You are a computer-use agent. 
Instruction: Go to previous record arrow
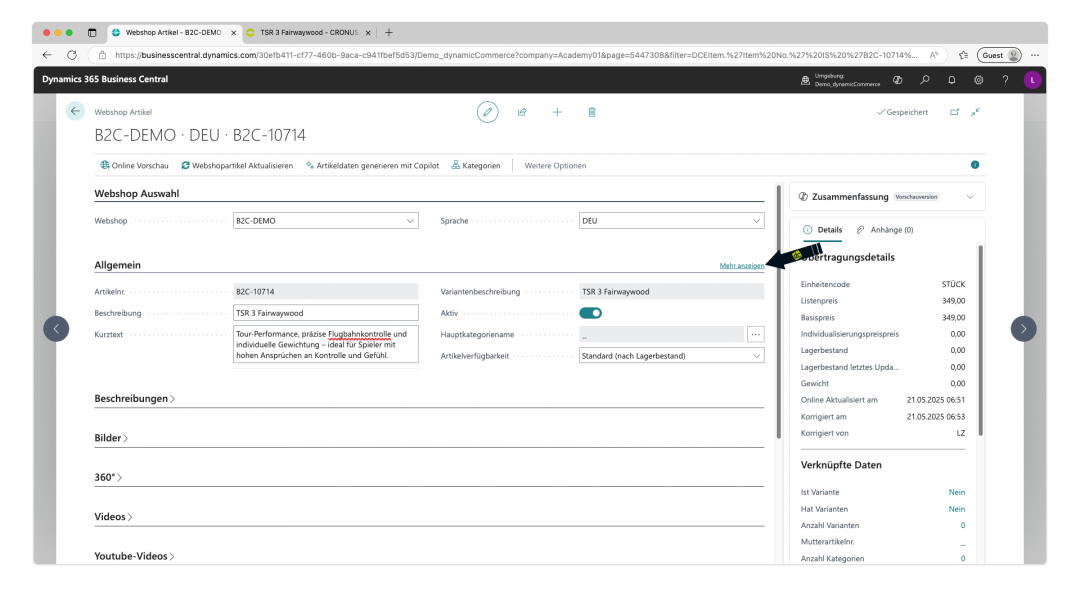pos(56,328)
